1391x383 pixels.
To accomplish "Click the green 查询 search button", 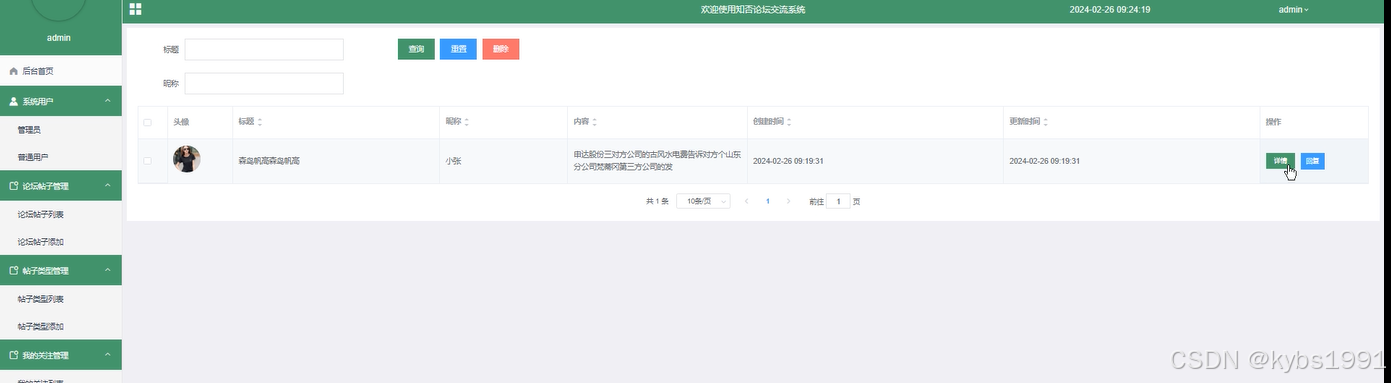I will (x=416, y=49).
